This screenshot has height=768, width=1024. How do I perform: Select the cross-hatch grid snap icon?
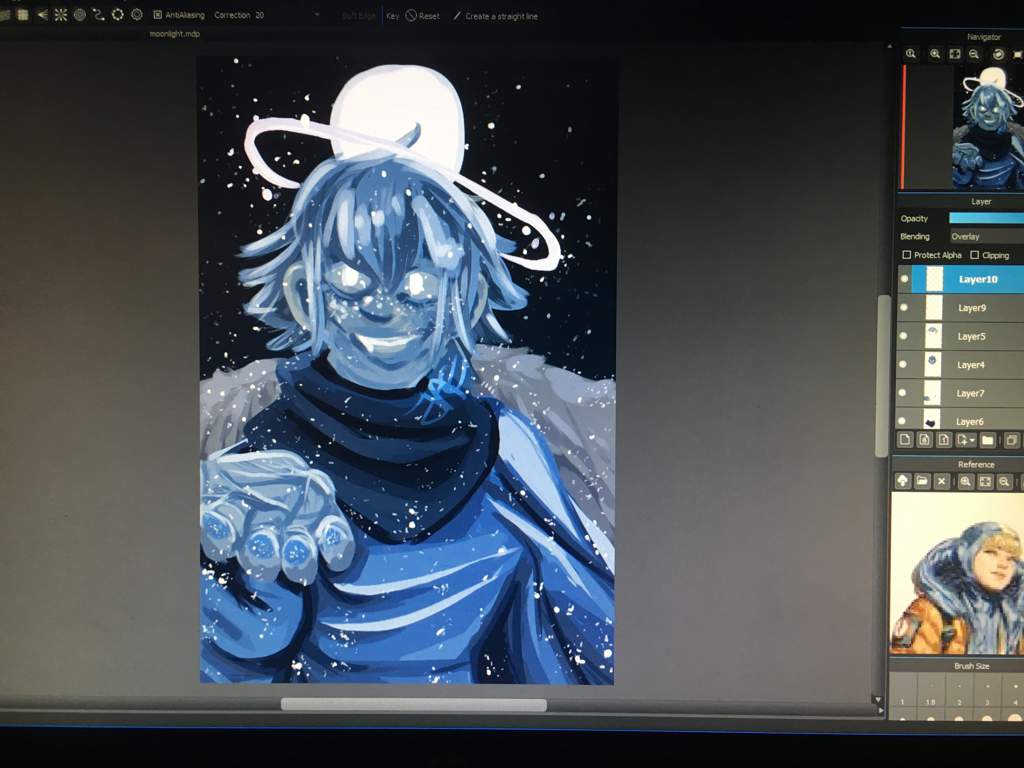pos(23,14)
